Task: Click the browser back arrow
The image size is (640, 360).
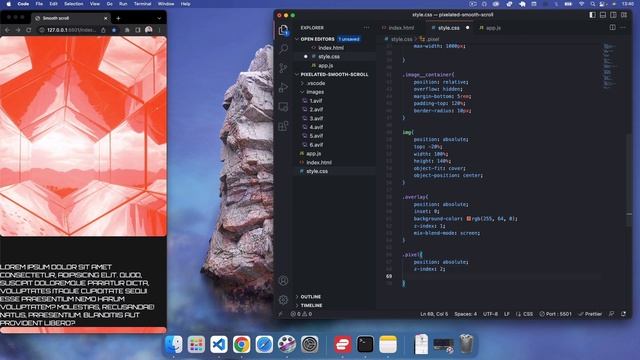Action: click(x=7, y=30)
